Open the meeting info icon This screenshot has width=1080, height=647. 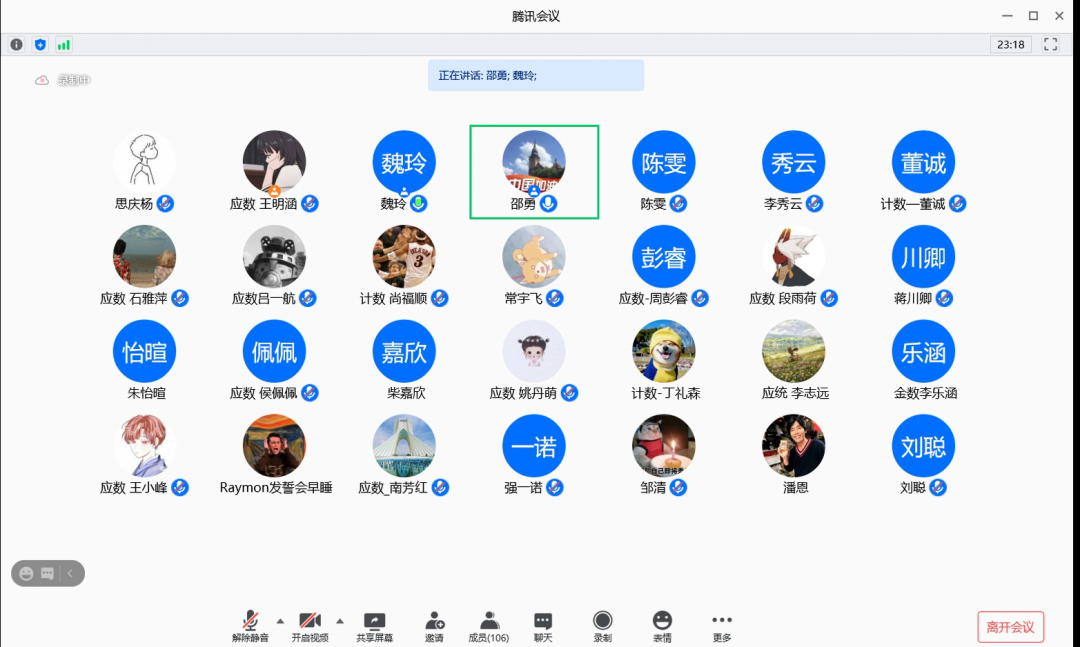(x=16, y=45)
